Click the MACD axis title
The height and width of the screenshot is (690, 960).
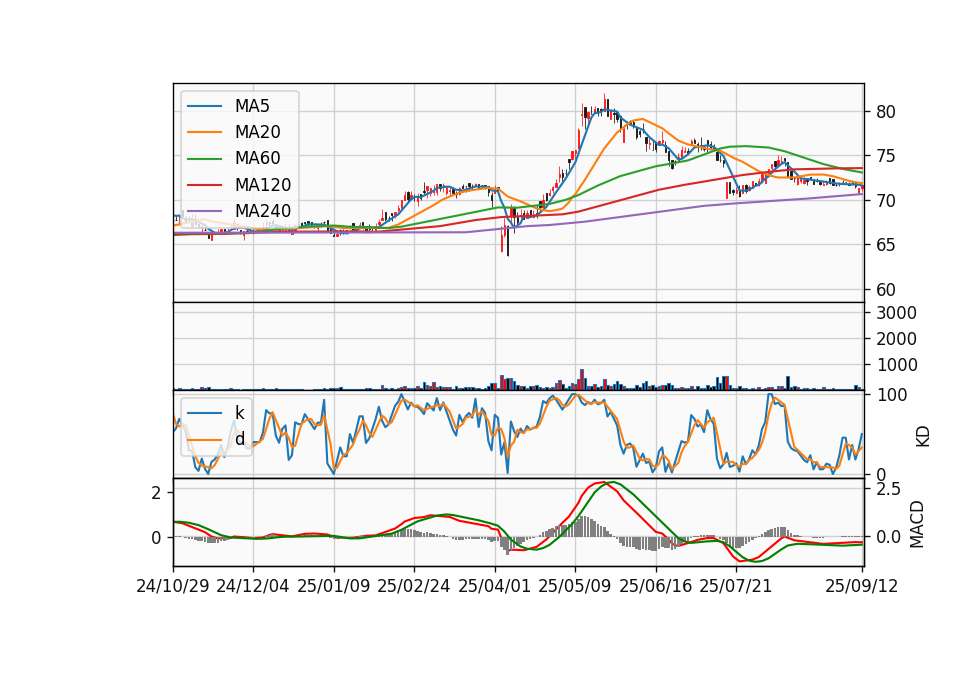[917, 524]
